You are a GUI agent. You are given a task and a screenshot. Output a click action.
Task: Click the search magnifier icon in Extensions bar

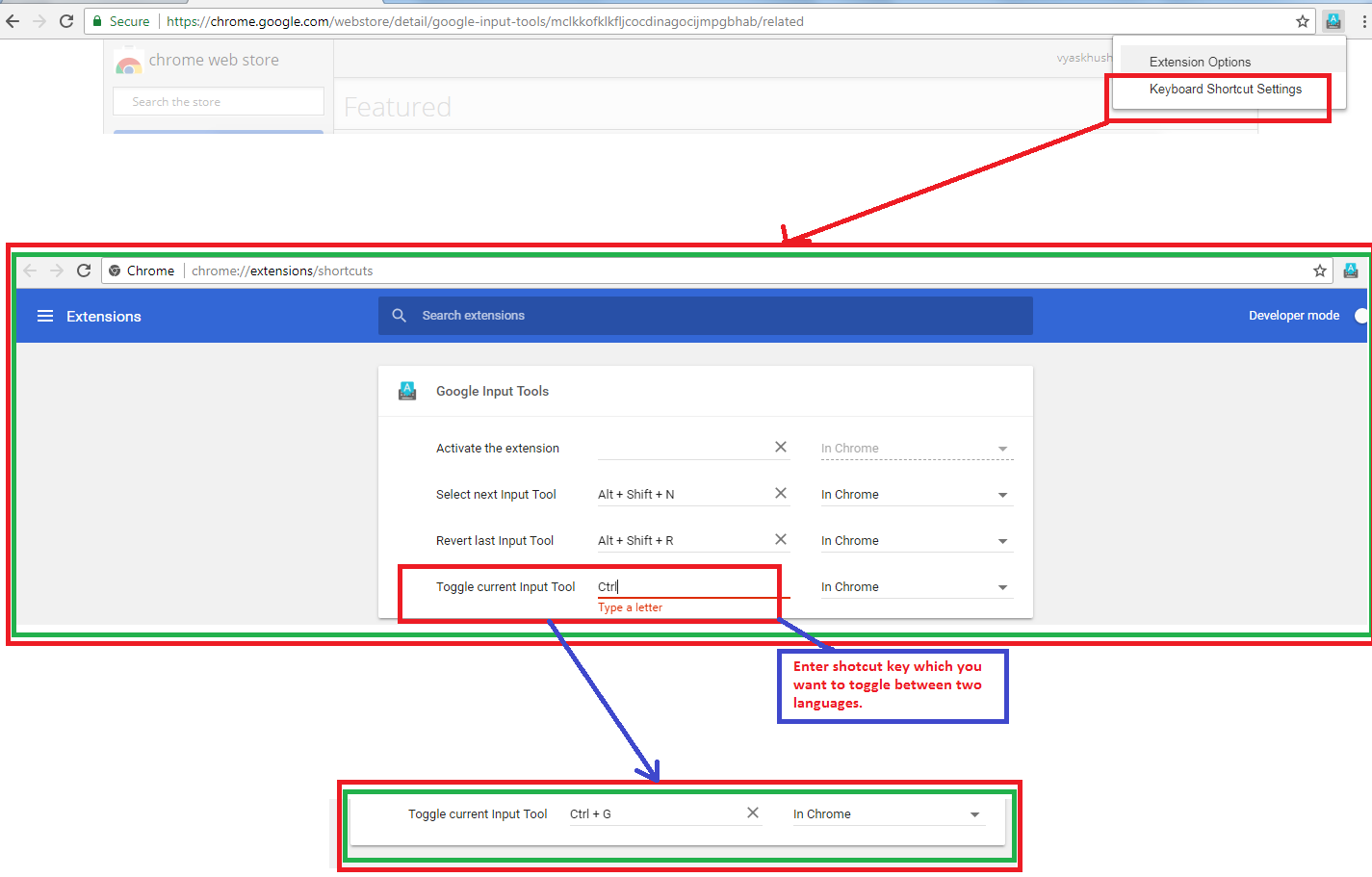[400, 315]
